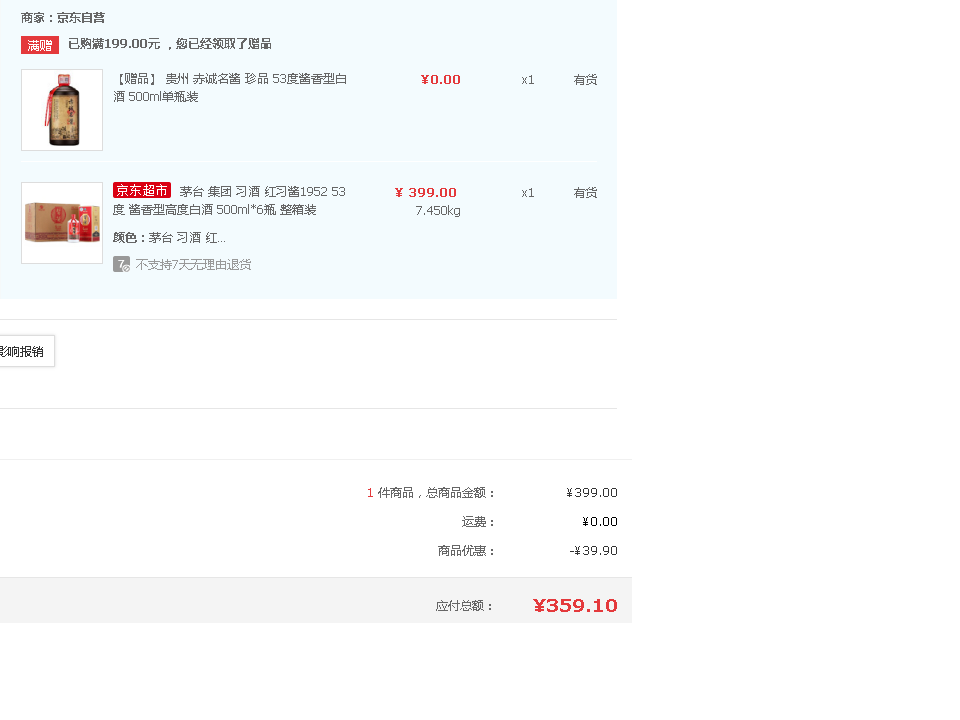Open the gift liquor bottle thumbnail
The height and width of the screenshot is (720, 960).
click(x=62, y=110)
